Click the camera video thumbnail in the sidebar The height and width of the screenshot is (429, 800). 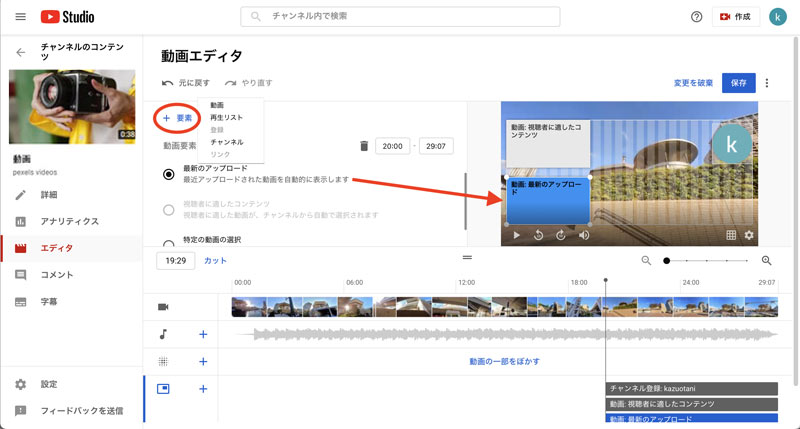72,107
